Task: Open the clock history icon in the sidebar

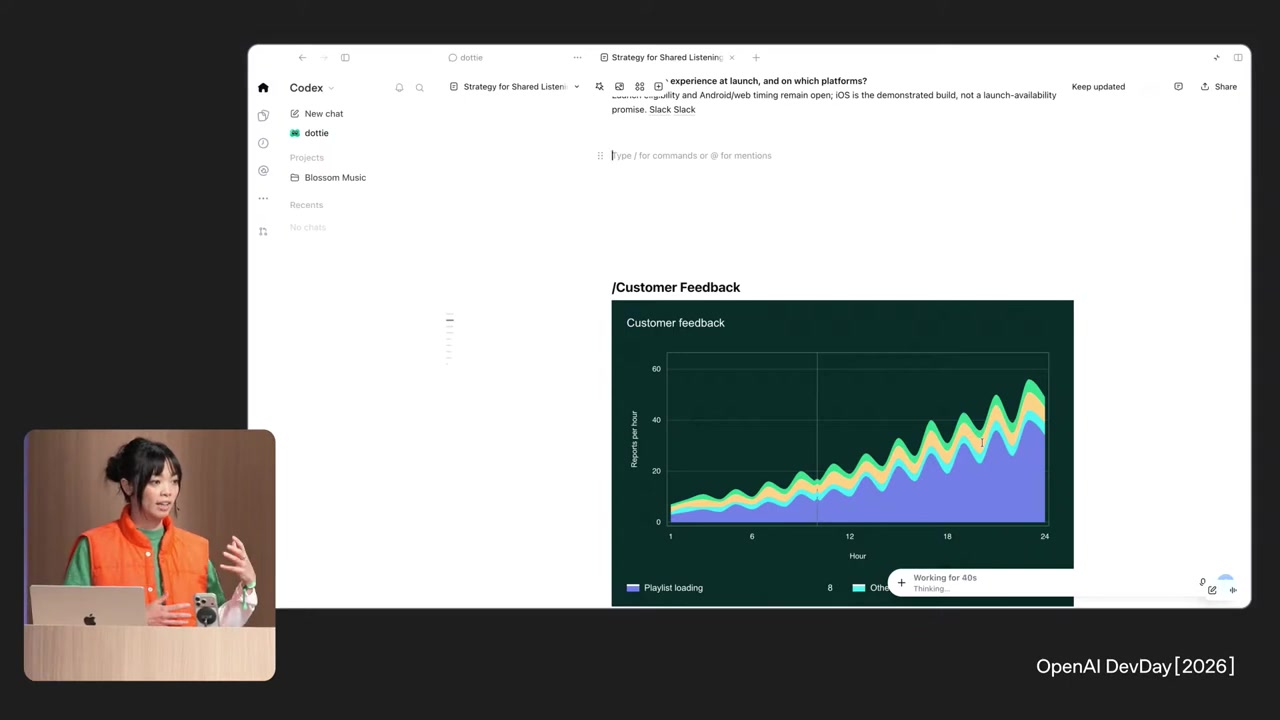Action: (263, 143)
